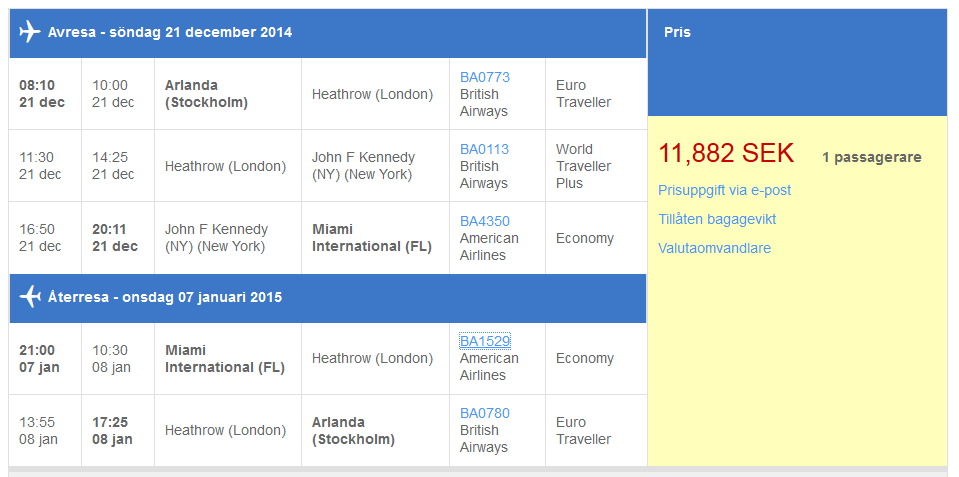Open flight number BA0780 link
The height and width of the screenshot is (477, 959).
[484, 413]
